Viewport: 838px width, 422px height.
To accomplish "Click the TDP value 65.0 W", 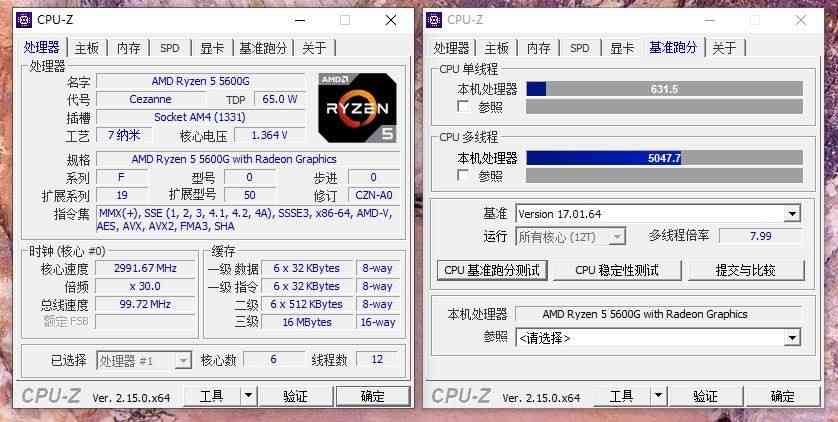I will point(280,99).
